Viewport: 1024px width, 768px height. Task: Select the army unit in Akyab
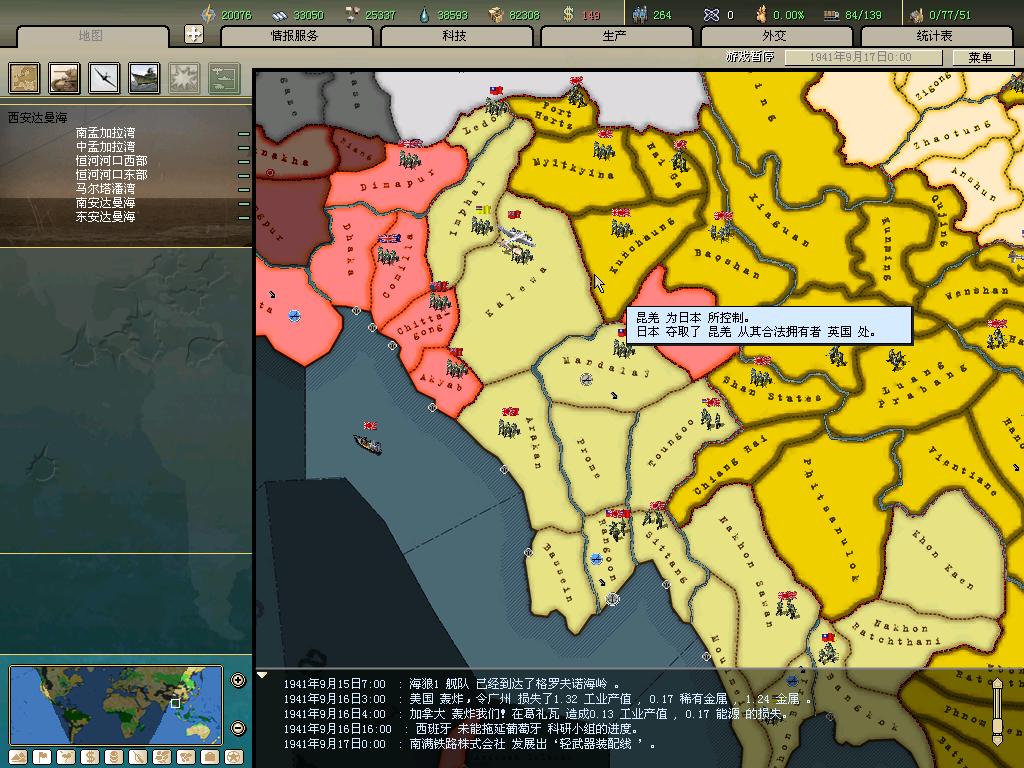[x=456, y=369]
